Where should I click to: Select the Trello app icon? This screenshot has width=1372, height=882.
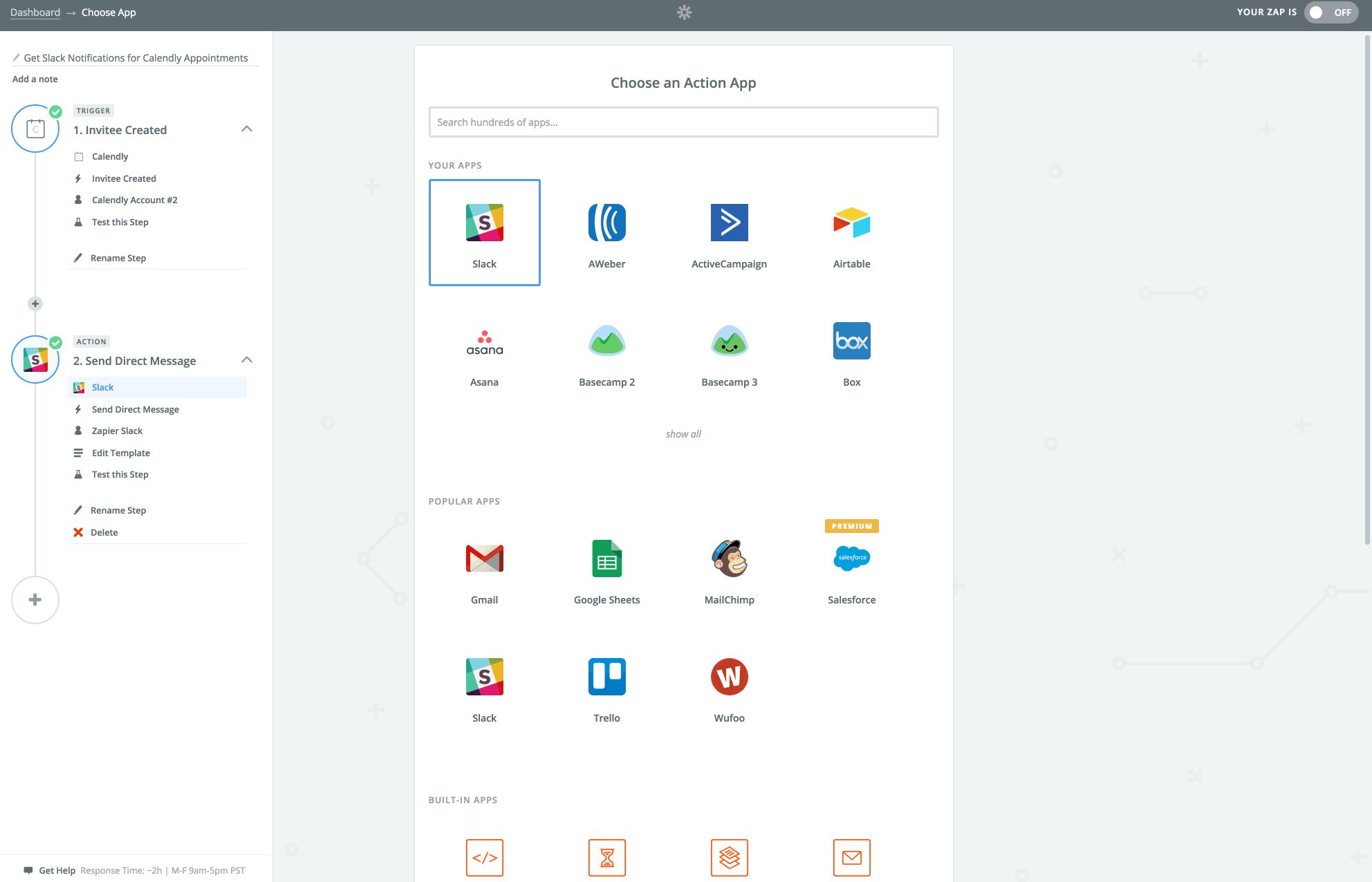click(x=606, y=677)
